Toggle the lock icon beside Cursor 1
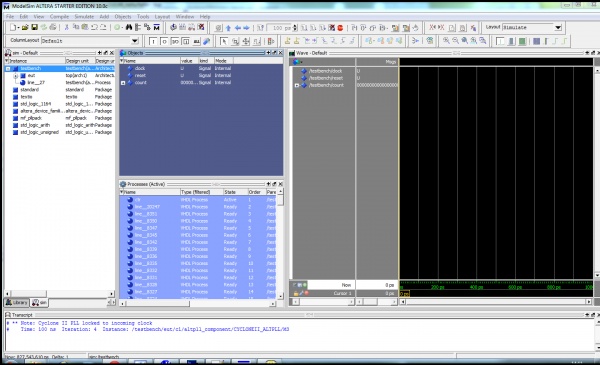 [x=296, y=293]
